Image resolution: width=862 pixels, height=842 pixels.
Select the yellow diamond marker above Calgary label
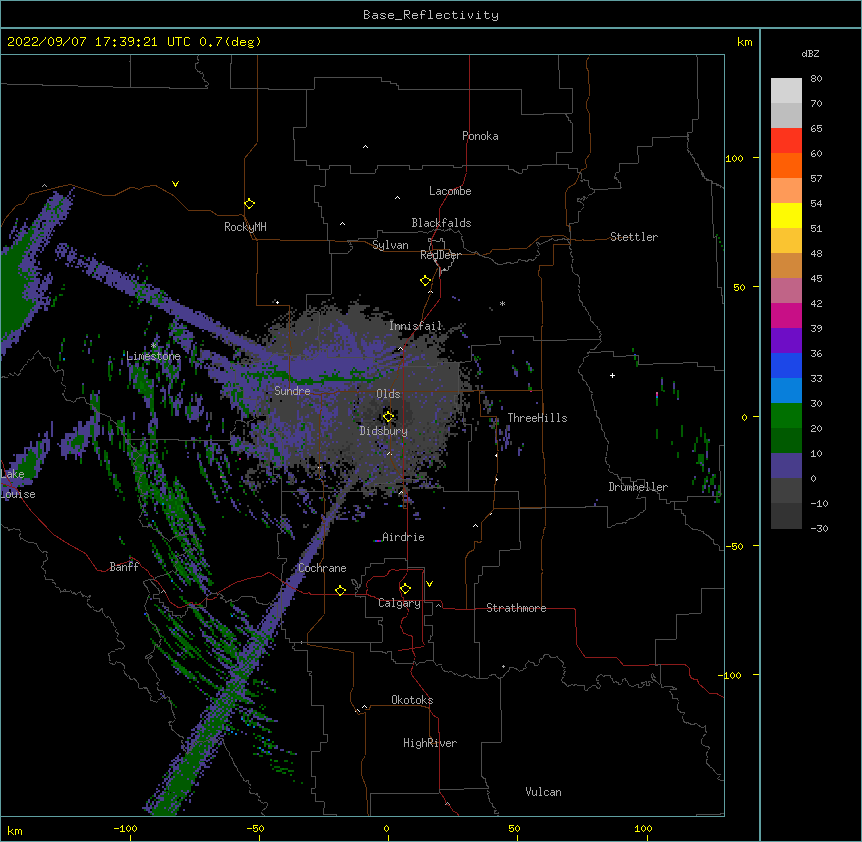point(405,589)
